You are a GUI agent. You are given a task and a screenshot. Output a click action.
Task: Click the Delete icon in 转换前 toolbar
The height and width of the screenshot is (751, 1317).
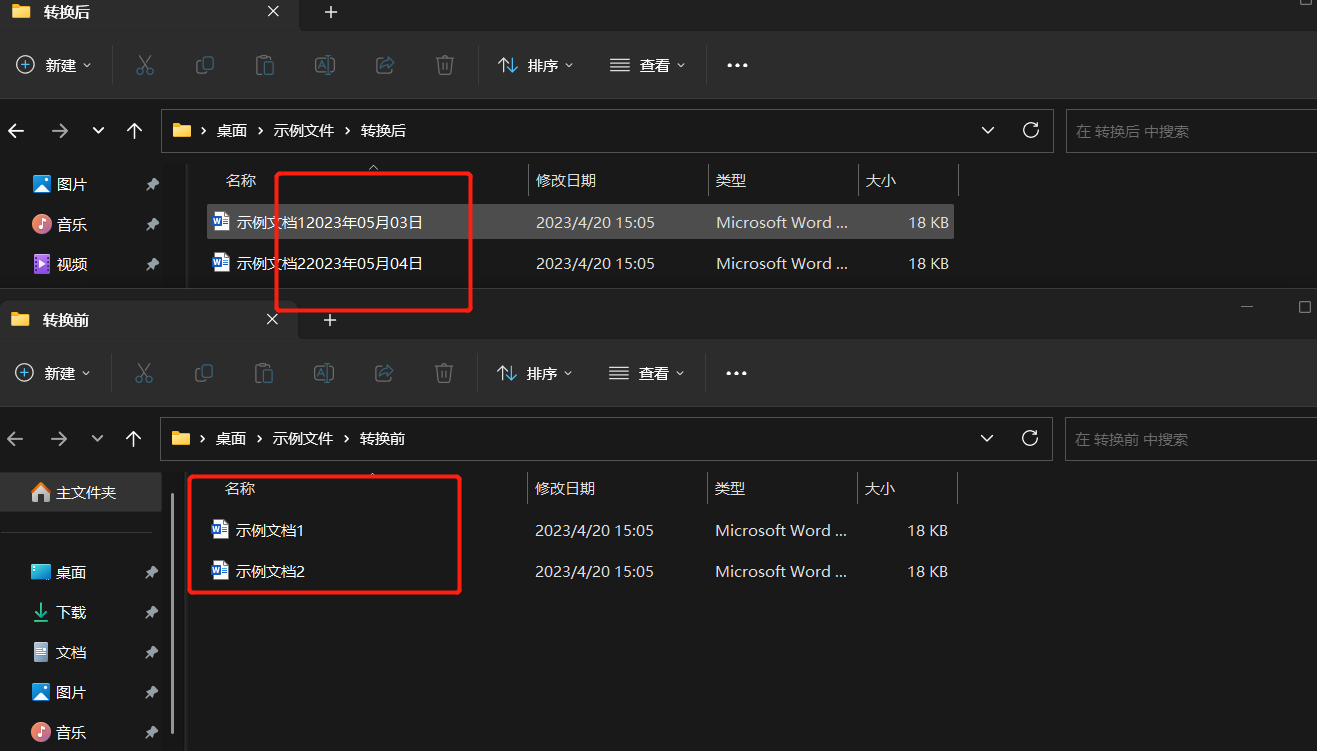click(444, 373)
